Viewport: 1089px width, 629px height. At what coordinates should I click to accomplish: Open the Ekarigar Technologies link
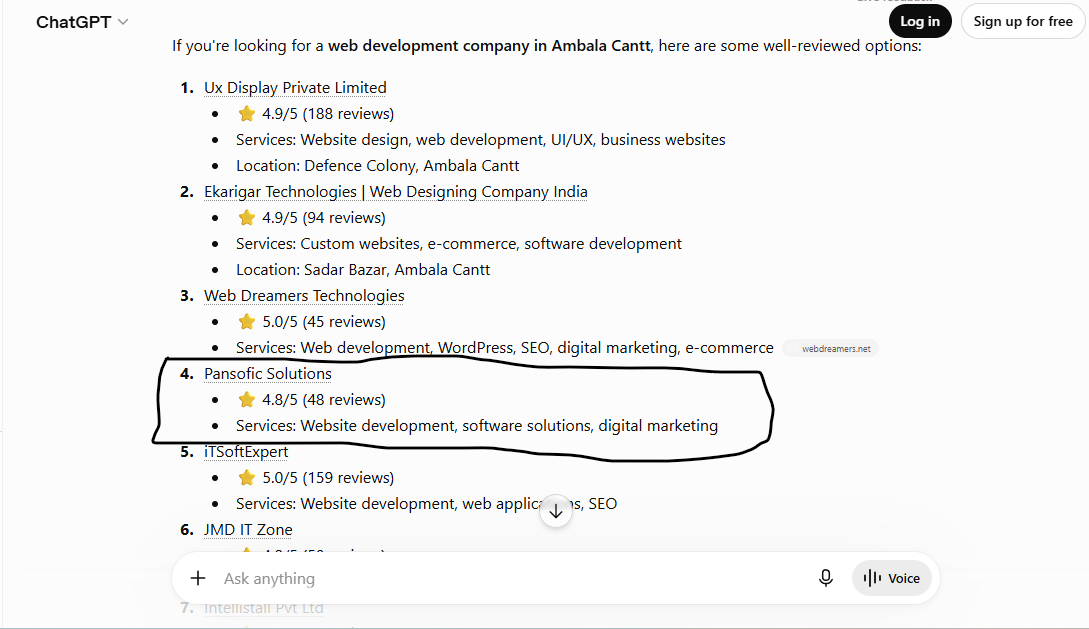[396, 192]
